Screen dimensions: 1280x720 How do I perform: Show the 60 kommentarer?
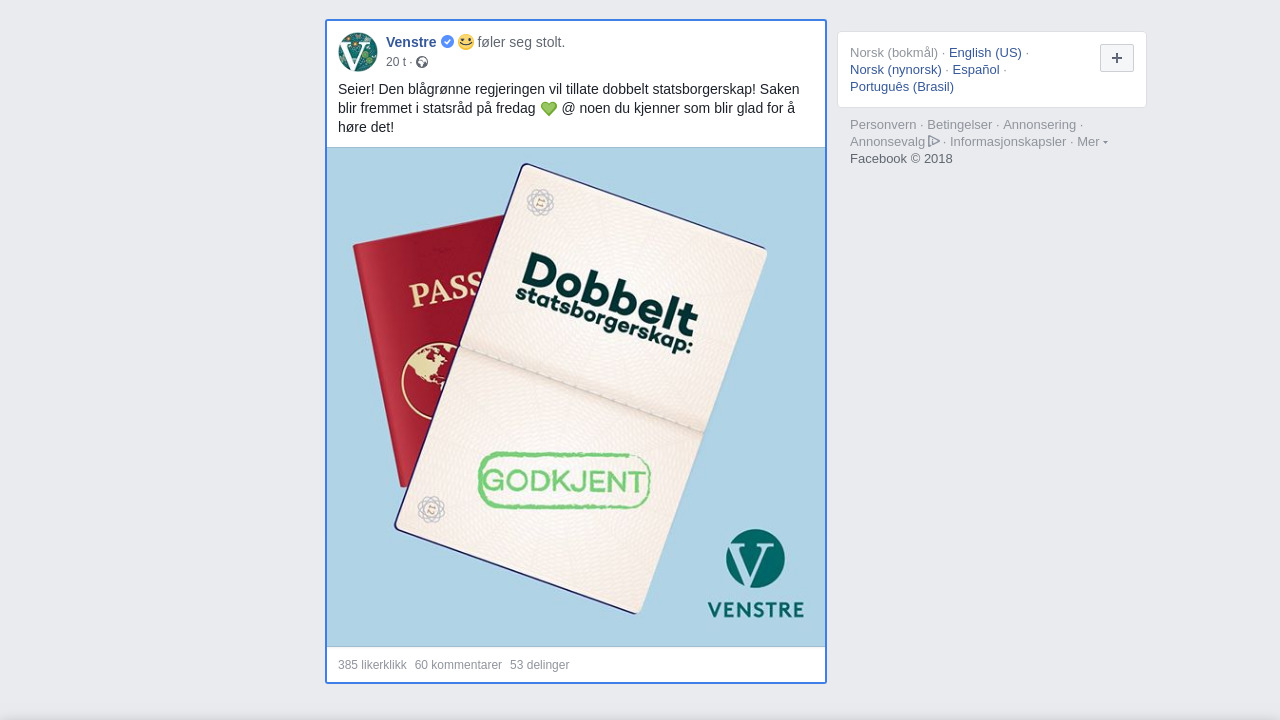tap(458, 665)
